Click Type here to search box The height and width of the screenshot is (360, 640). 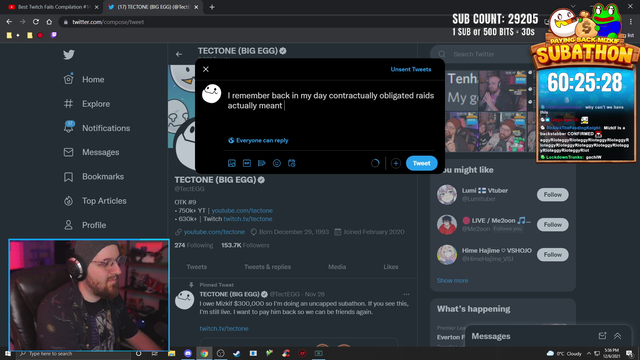click(x=73, y=353)
